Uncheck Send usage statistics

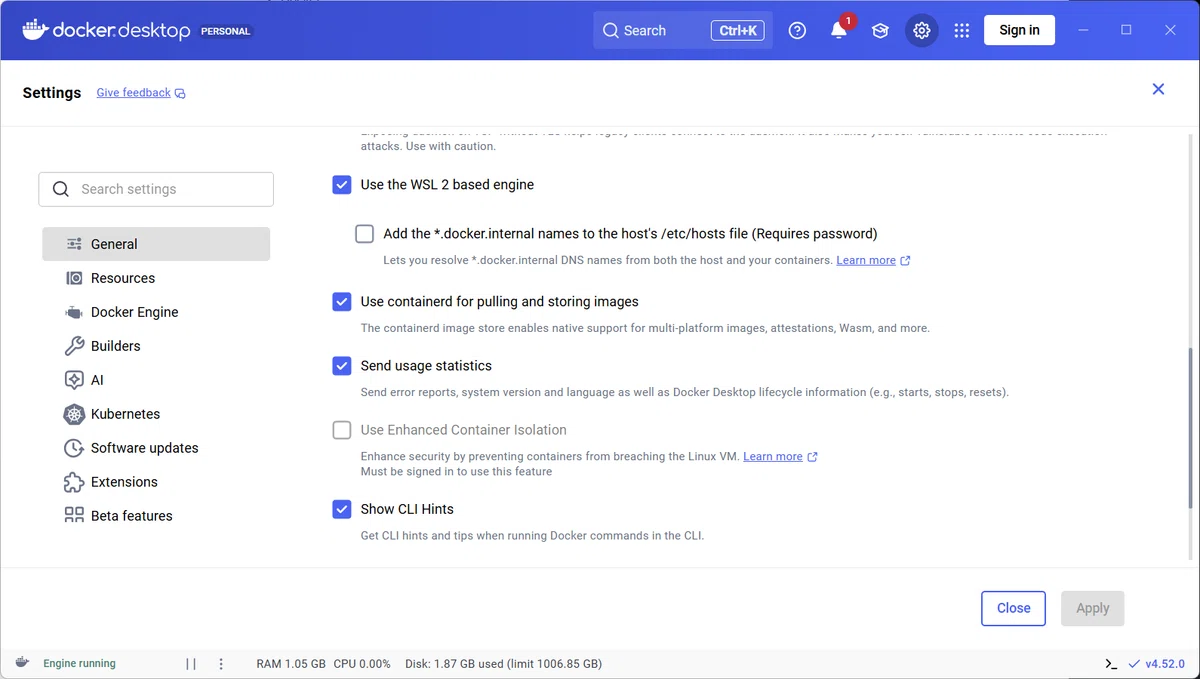[x=342, y=366]
